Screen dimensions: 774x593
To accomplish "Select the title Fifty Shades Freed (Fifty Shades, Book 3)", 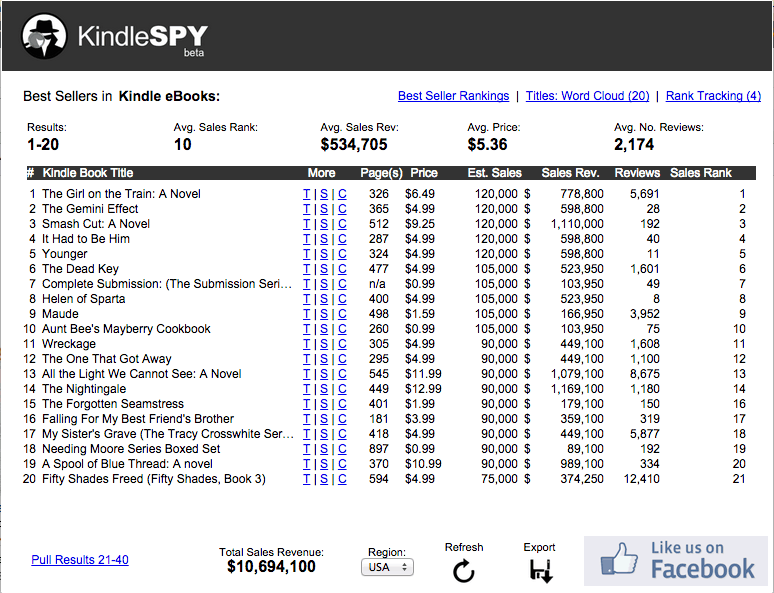I will tap(154, 479).
